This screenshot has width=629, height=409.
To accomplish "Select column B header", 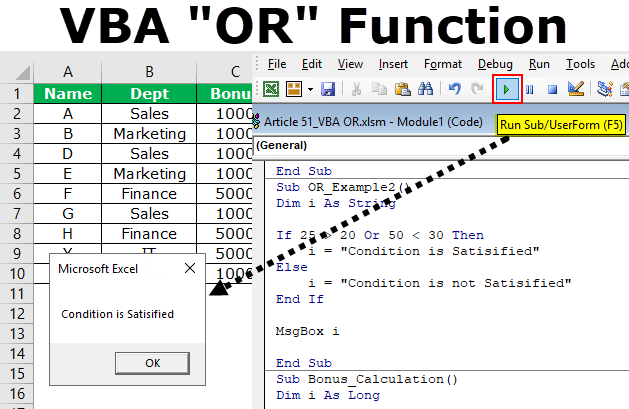I will click(x=149, y=72).
